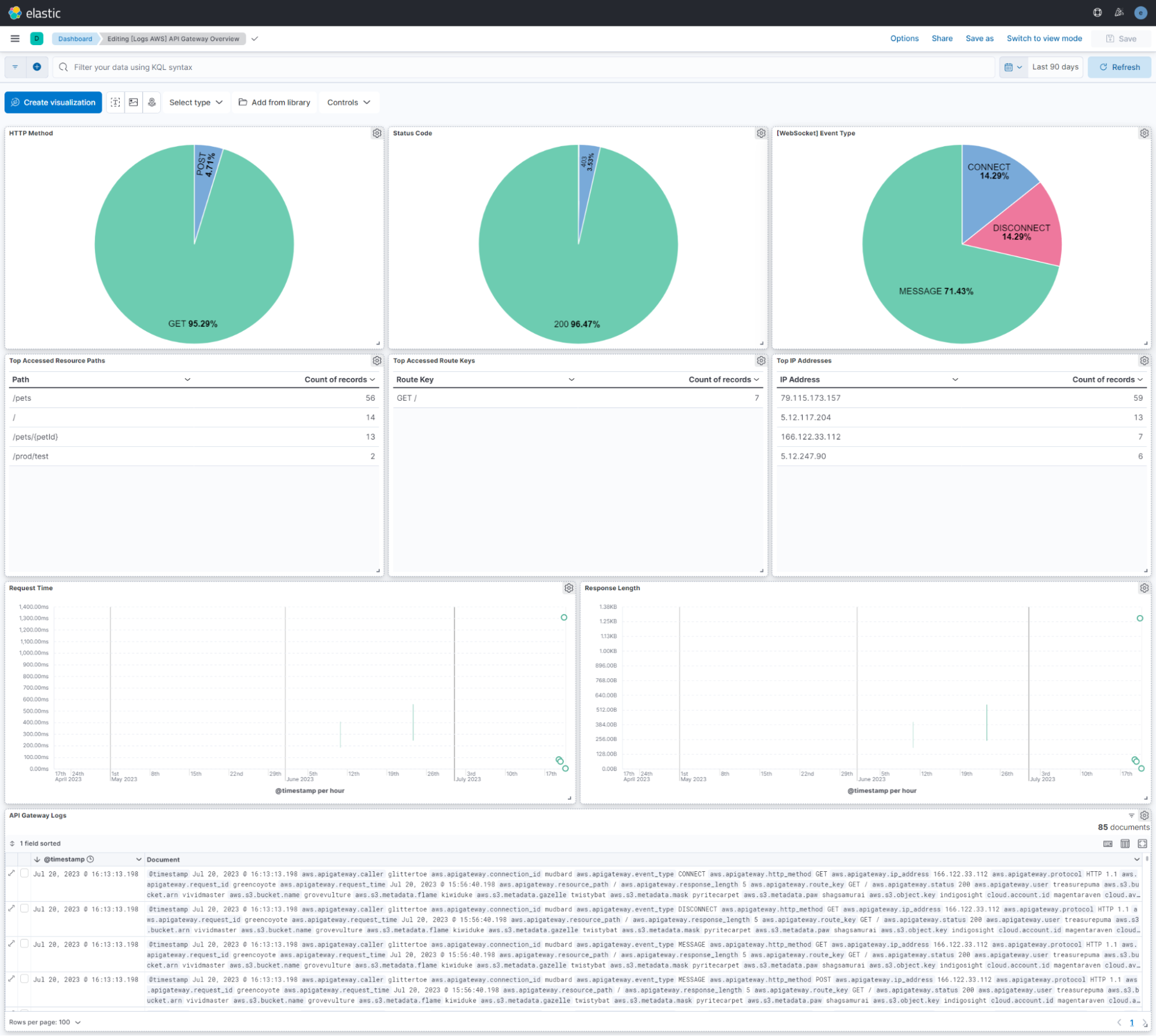Click Create visualization button

pos(53,102)
